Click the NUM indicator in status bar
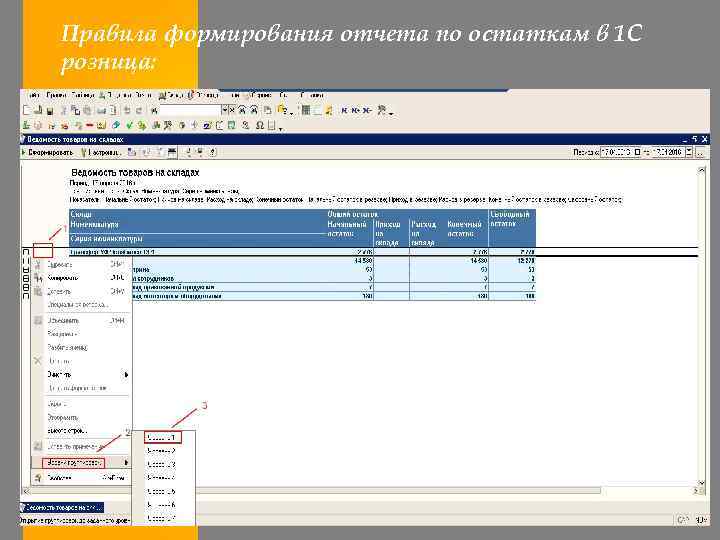The image size is (720, 540). 701,520
